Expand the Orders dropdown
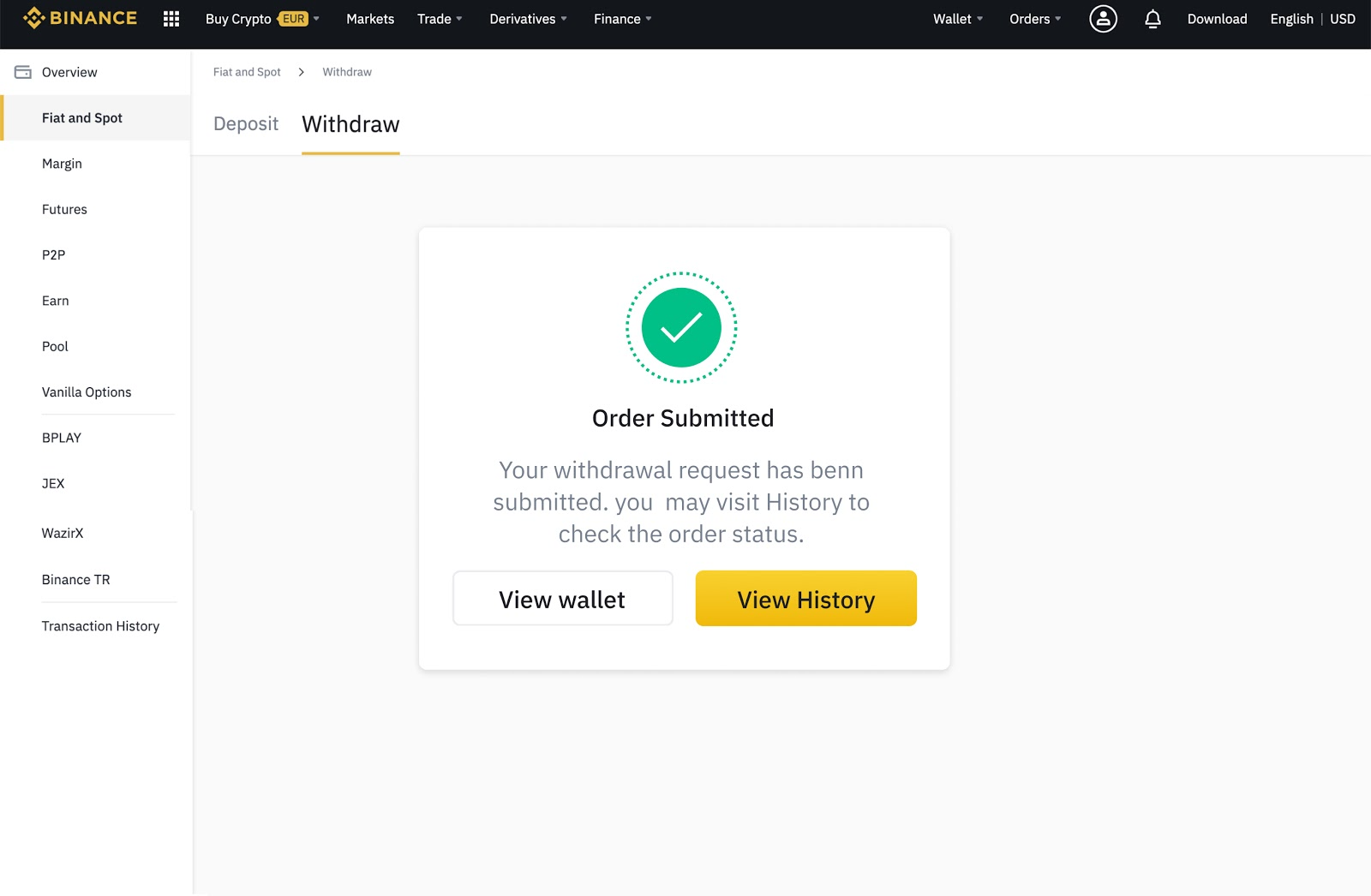The width and height of the screenshot is (1371, 896). (1034, 19)
